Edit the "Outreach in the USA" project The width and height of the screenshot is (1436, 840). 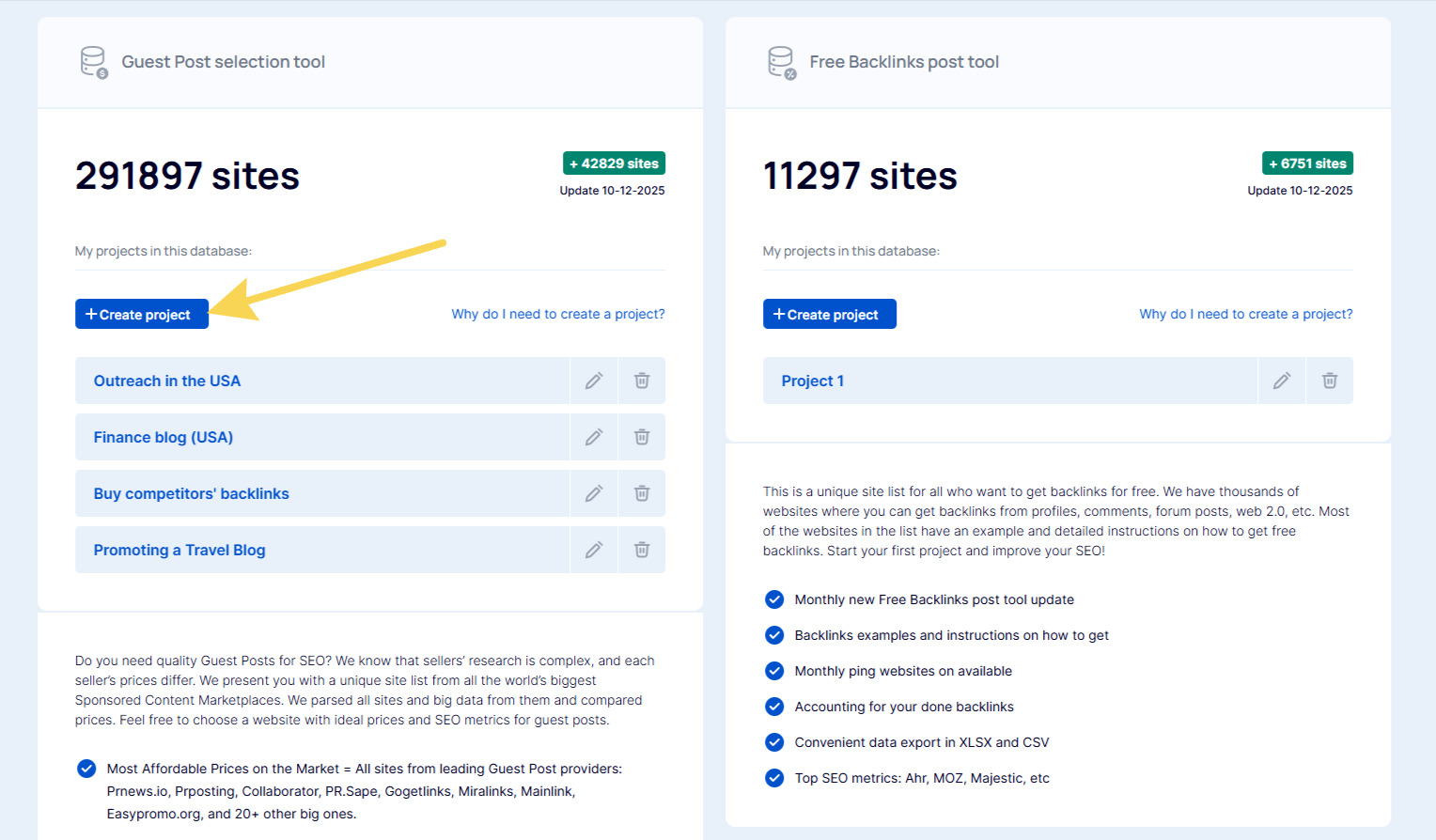click(x=593, y=381)
